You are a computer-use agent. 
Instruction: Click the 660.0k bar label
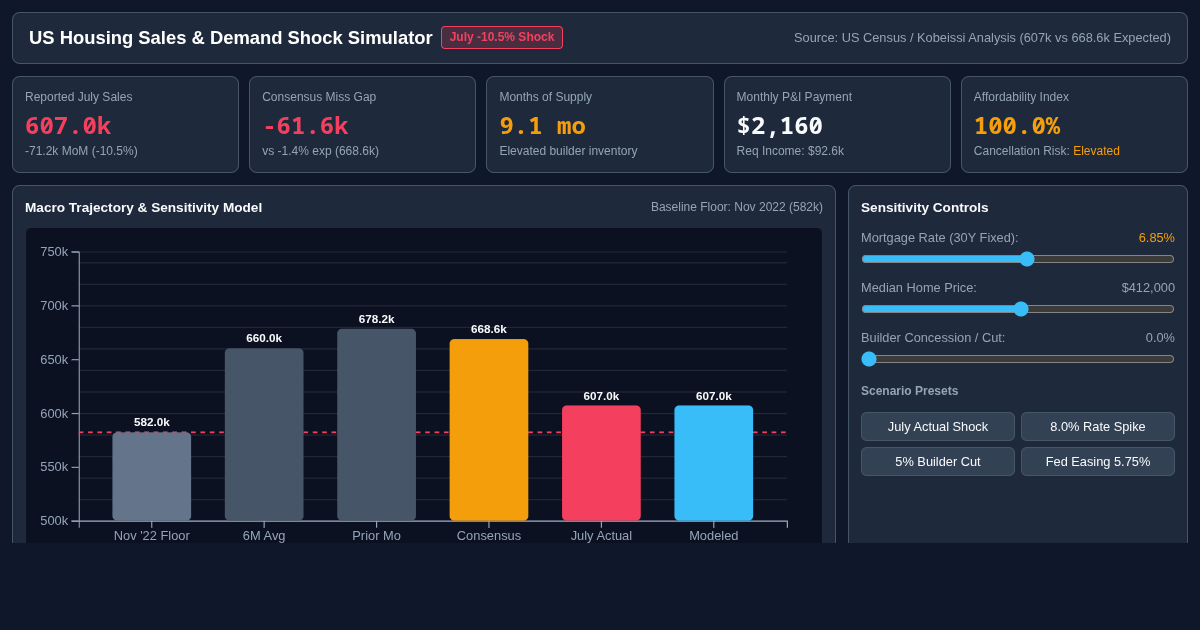pyautogui.click(x=264, y=338)
